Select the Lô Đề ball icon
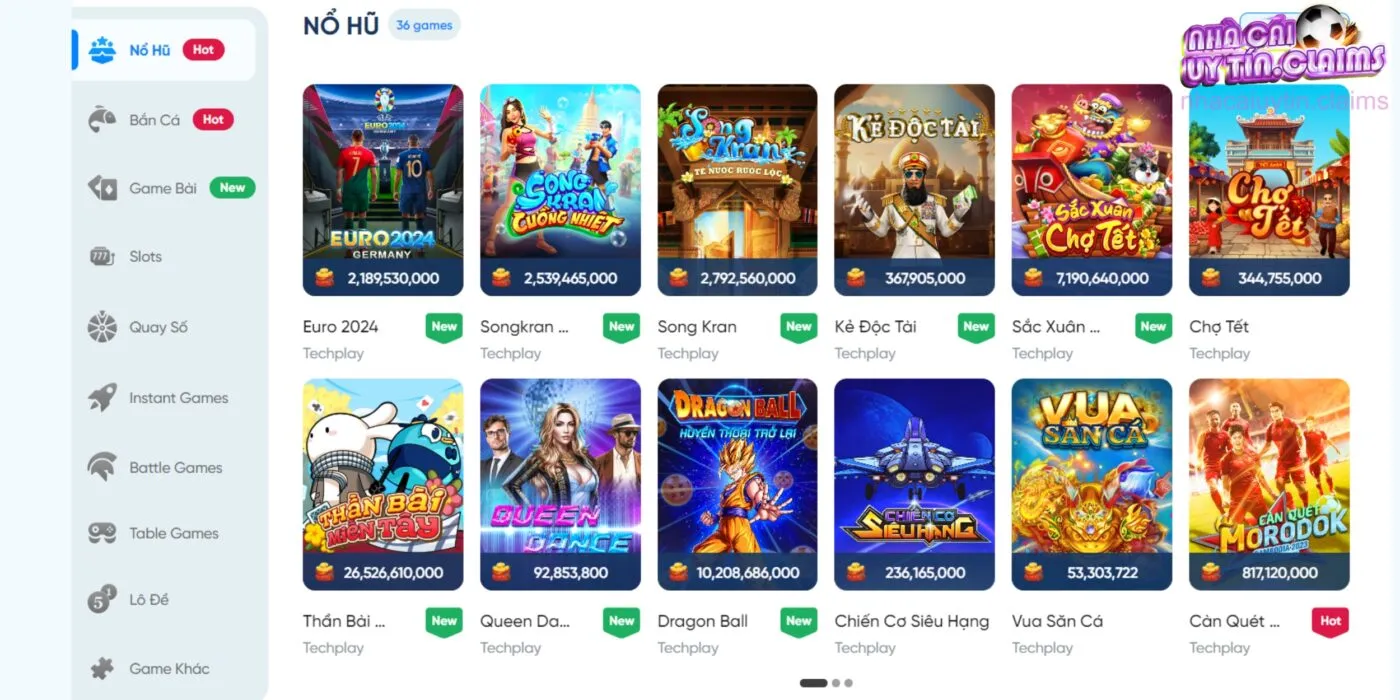 [x=102, y=599]
